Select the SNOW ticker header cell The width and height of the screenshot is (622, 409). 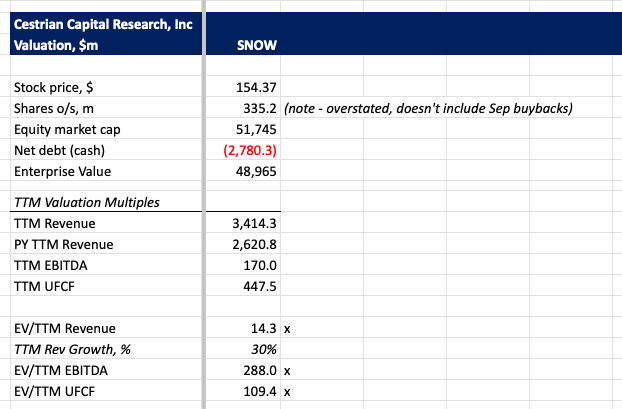pyautogui.click(x=257, y=45)
